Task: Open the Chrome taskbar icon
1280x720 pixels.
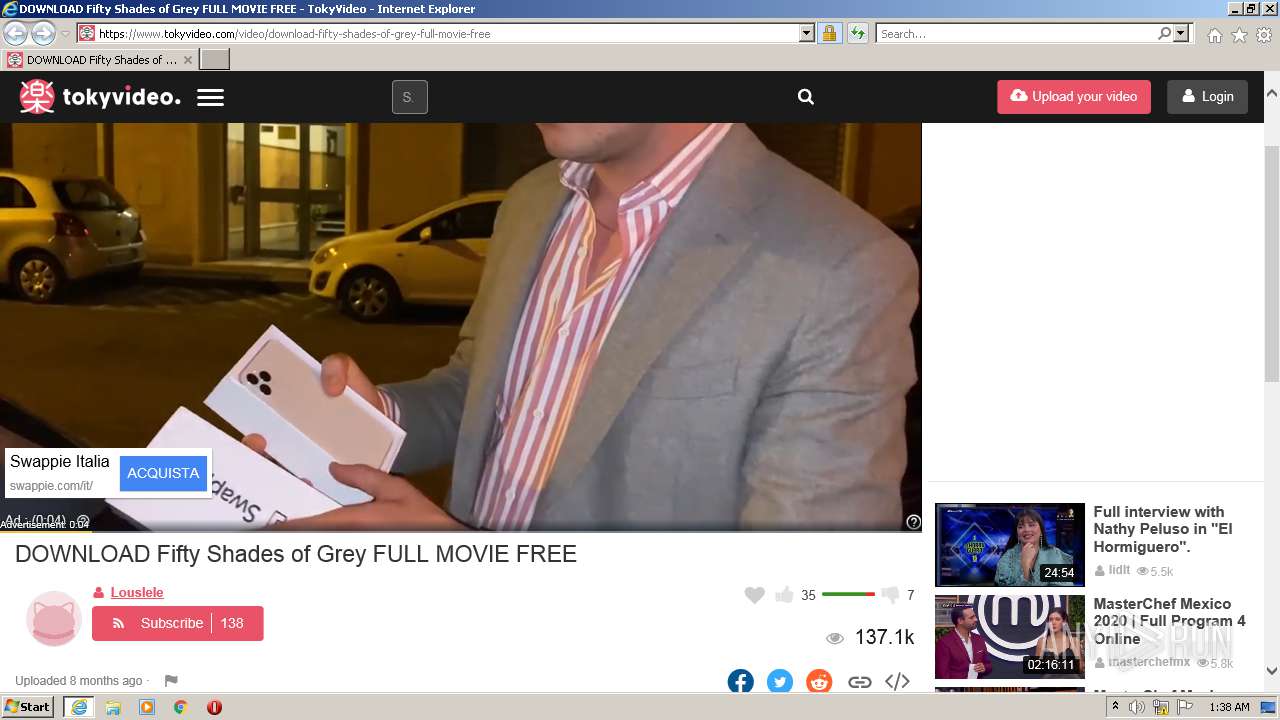Action: pyautogui.click(x=180, y=706)
